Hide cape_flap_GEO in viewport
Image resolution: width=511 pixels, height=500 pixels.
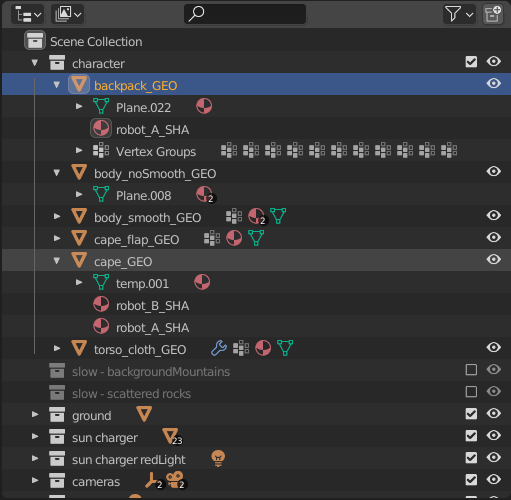click(493, 237)
